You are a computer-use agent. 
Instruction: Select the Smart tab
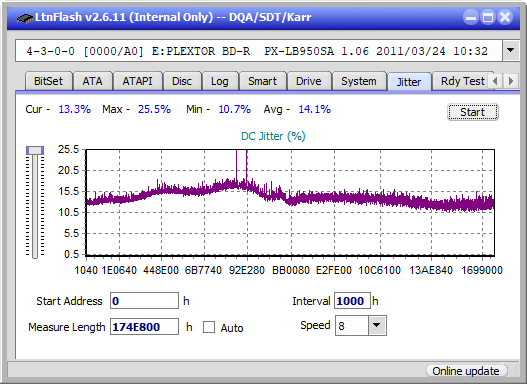[262, 81]
